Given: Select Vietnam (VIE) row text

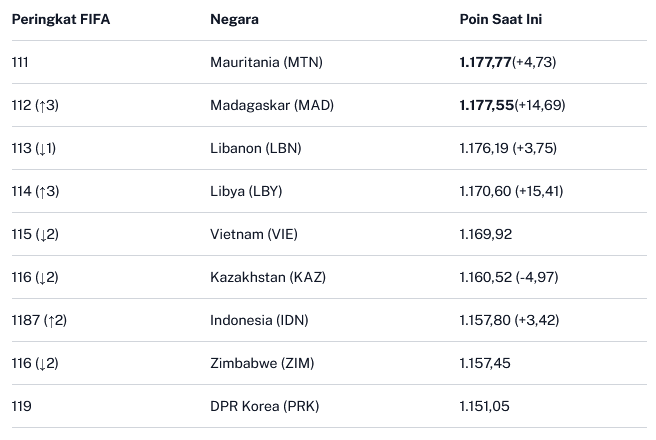Looking at the screenshot, I should [x=254, y=234].
